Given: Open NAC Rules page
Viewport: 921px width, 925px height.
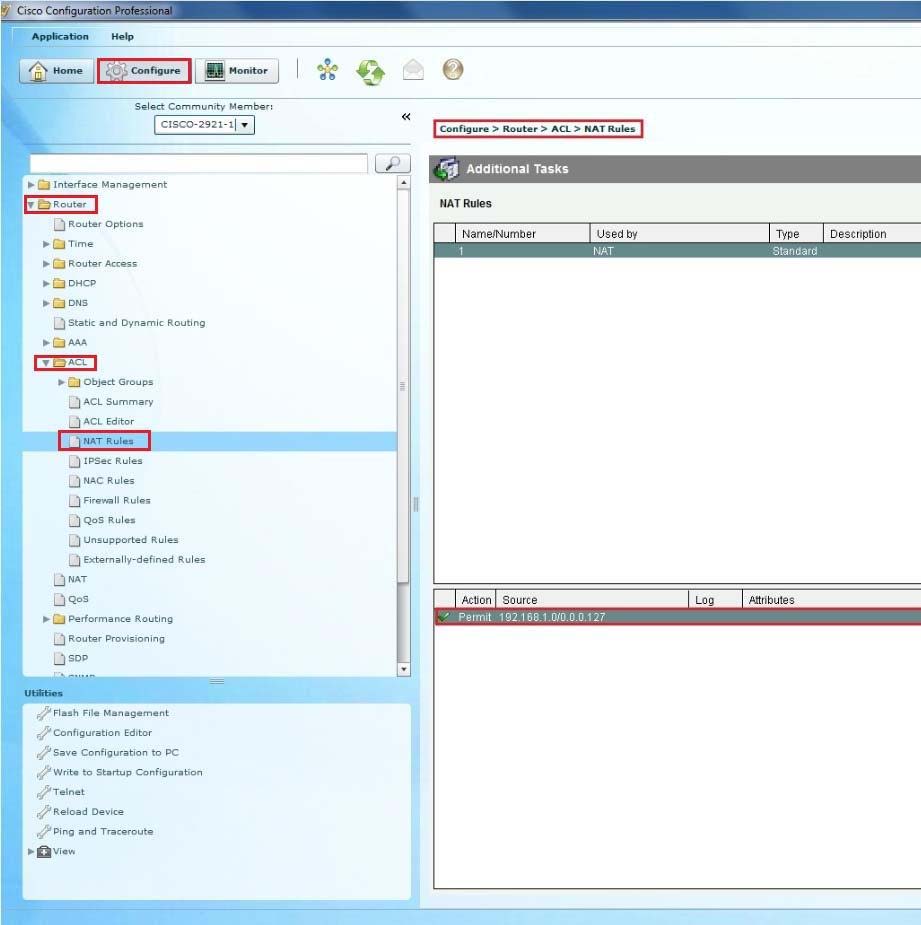Looking at the screenshot, I should point(108,481).
